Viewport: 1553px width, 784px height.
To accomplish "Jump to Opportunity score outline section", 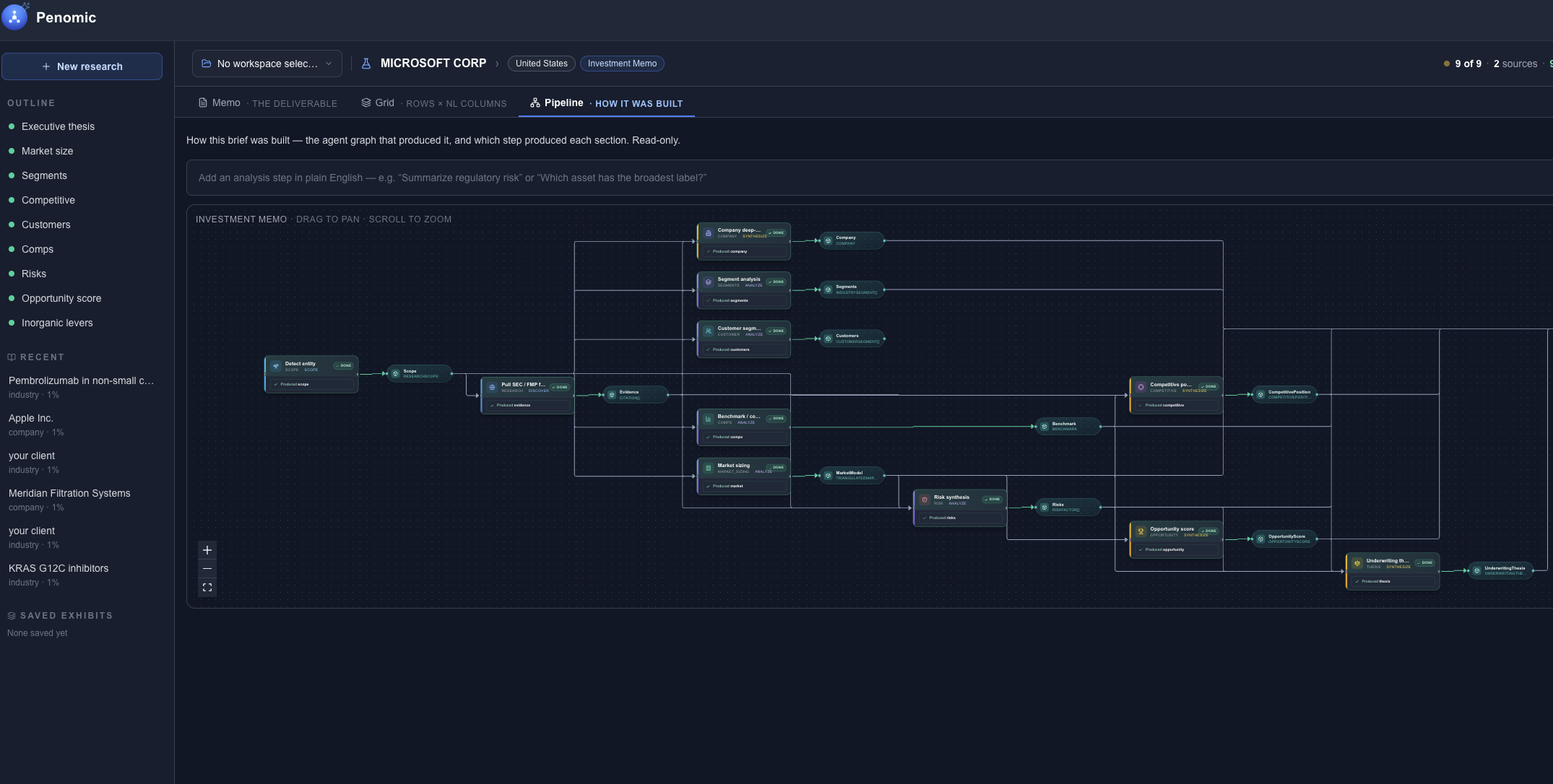I will click(x=61, y=298).
